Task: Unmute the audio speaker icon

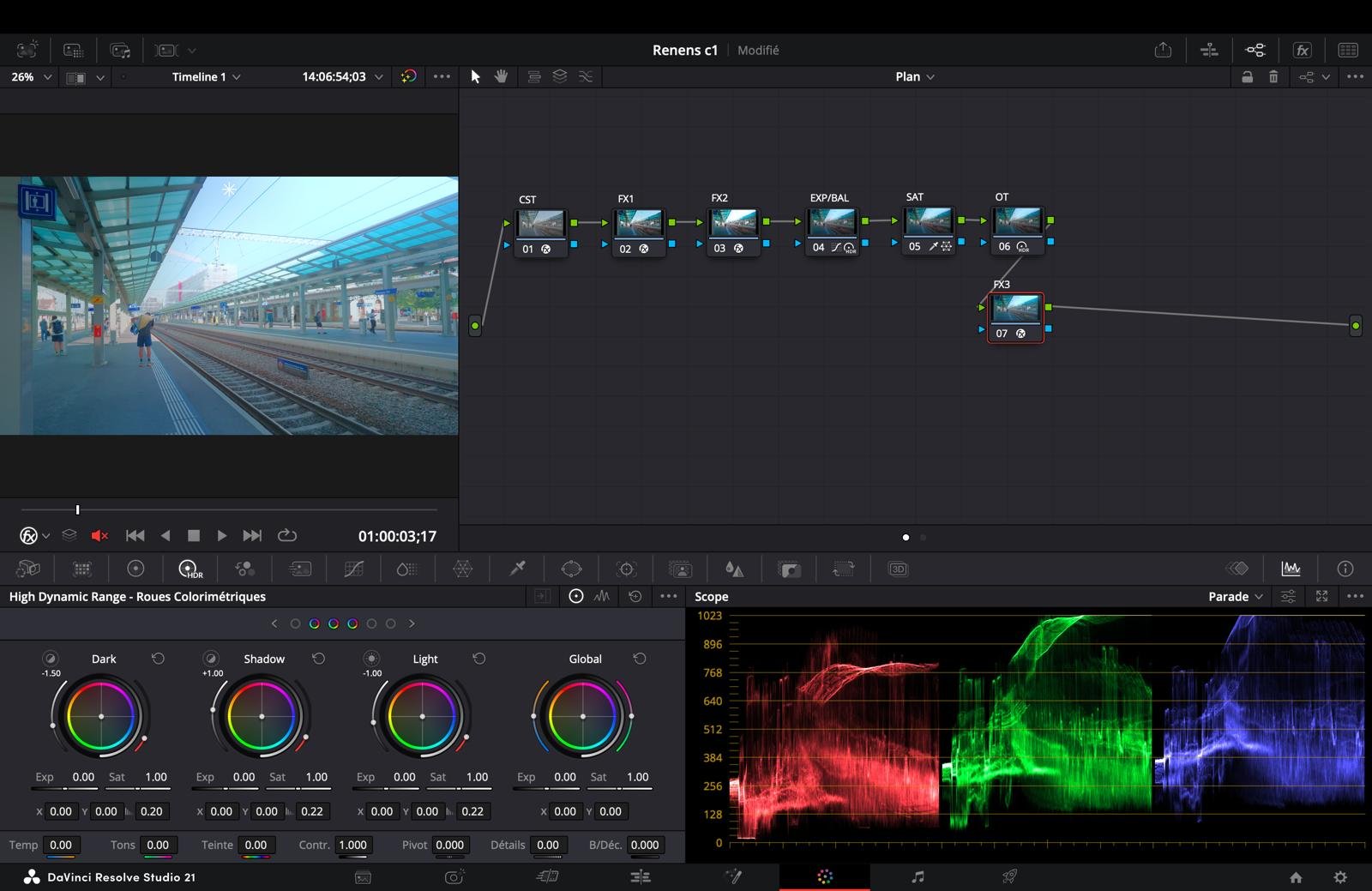Action: [x=99, y=536]
